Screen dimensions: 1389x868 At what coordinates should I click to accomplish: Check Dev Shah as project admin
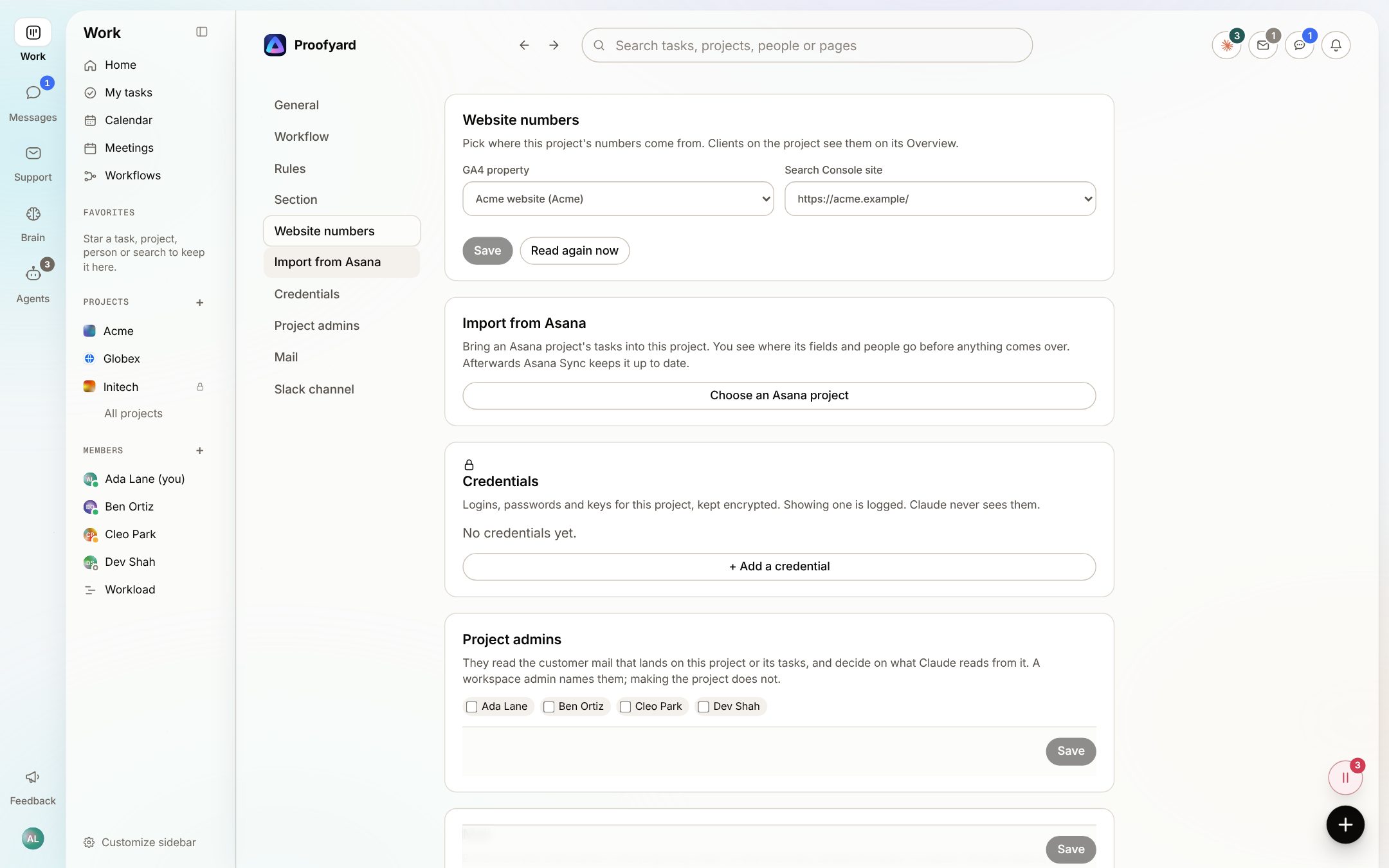(x=704, y=707)
